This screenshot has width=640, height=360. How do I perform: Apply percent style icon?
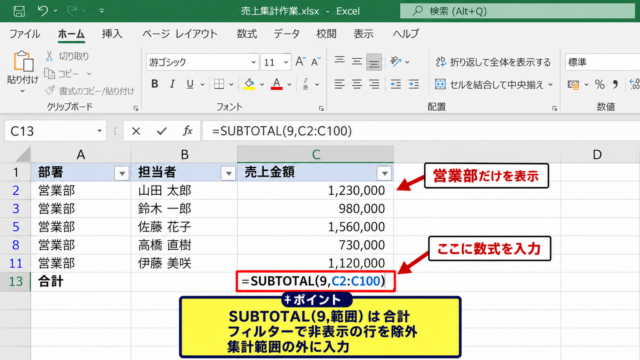pyautogui.click(x=600, y=84)
